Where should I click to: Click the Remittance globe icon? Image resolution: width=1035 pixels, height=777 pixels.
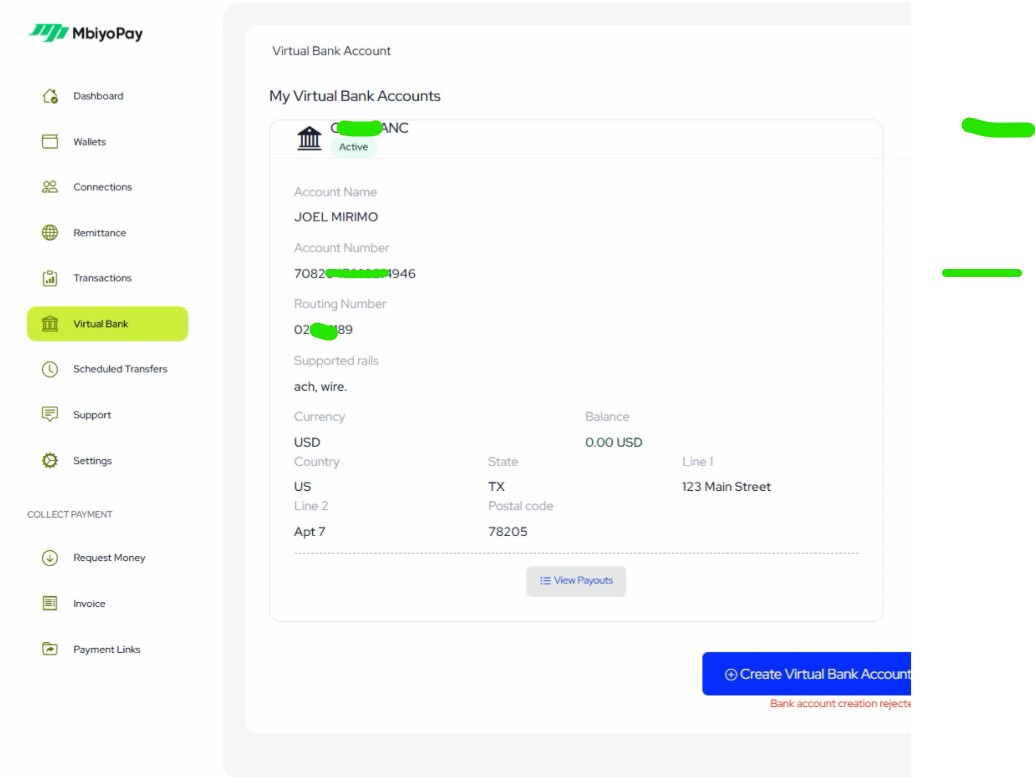click(x=50, y=233)
